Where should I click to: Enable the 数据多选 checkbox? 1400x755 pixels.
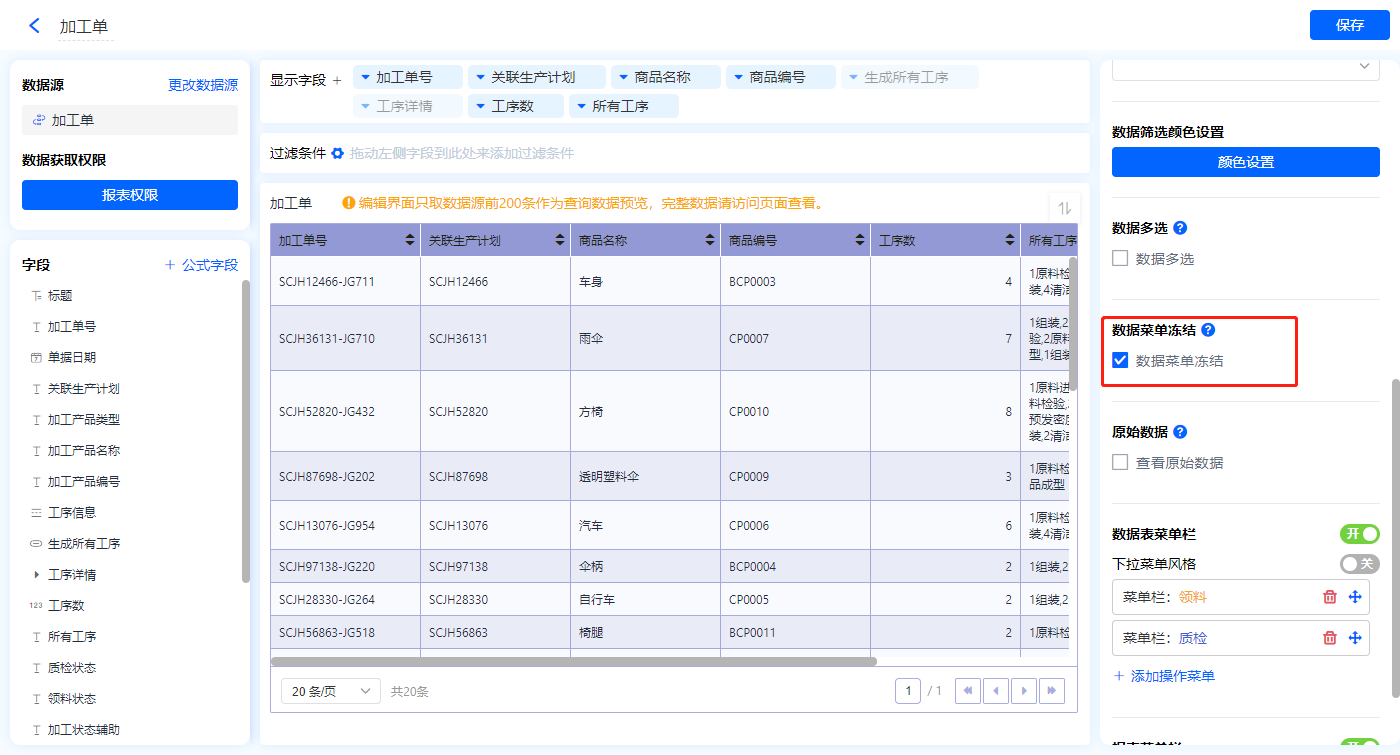[1121, 259]
